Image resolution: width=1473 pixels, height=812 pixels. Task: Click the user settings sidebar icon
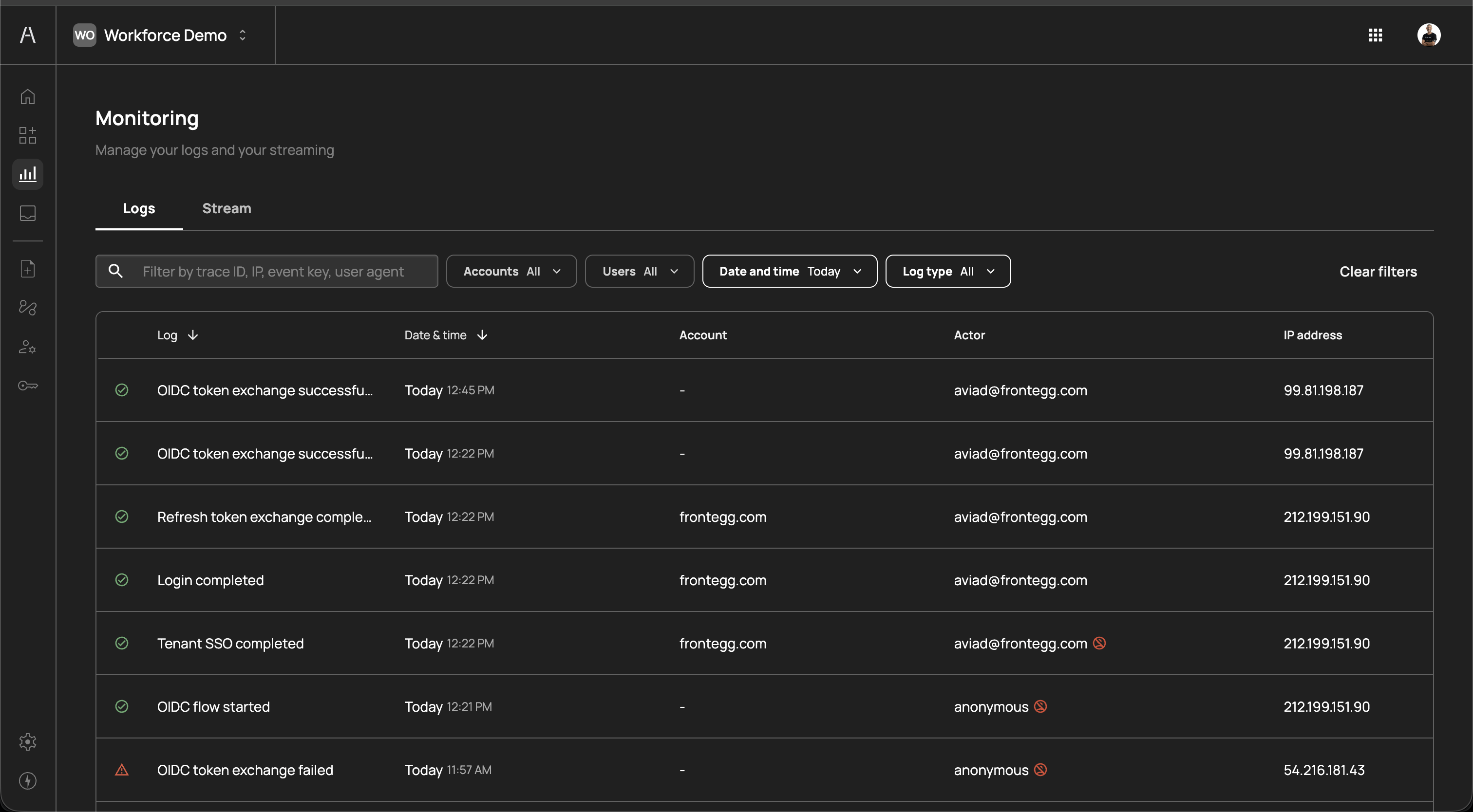[27, 347]
